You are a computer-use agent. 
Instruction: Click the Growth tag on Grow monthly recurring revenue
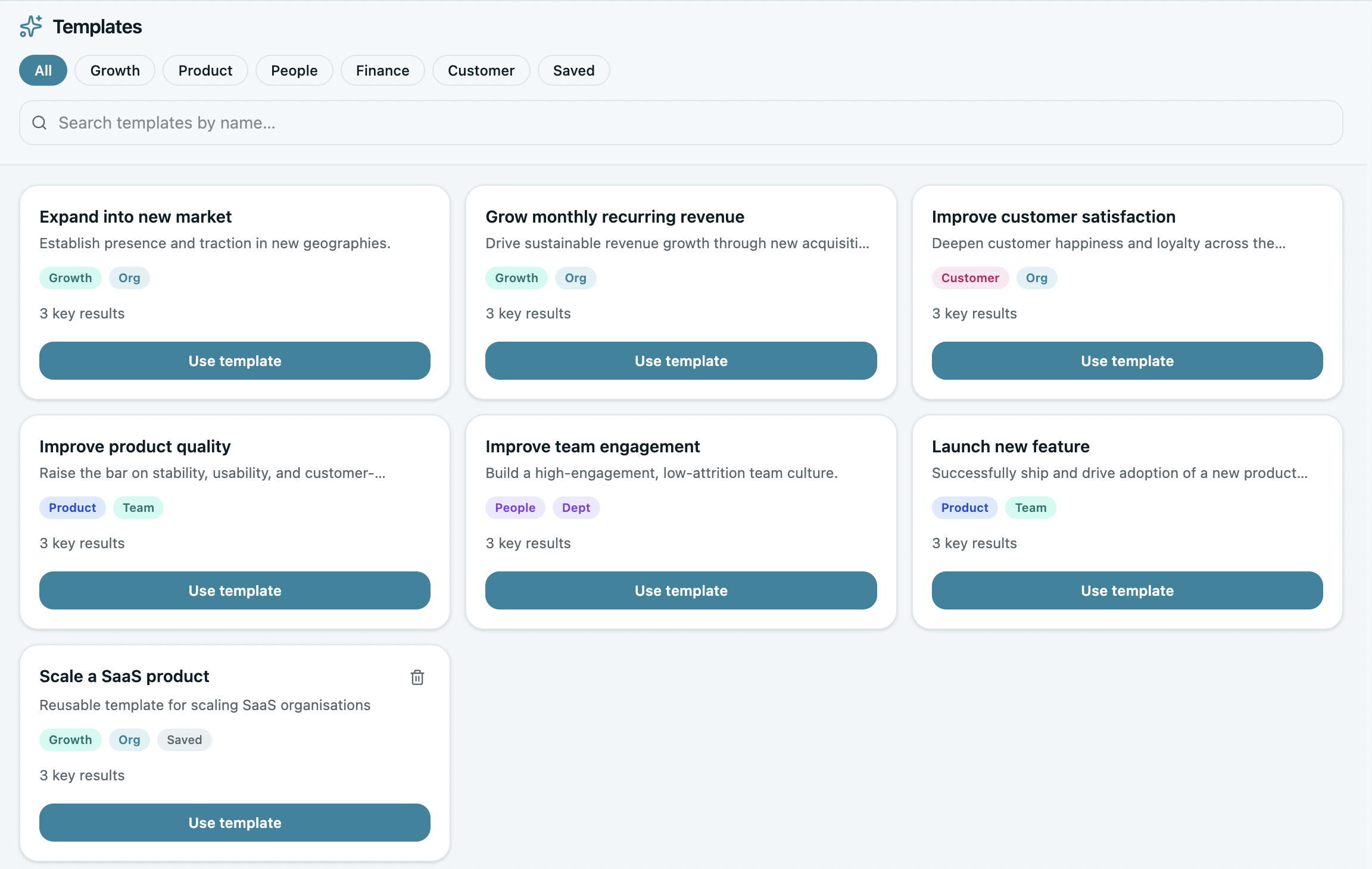click(x=516, y=278)
